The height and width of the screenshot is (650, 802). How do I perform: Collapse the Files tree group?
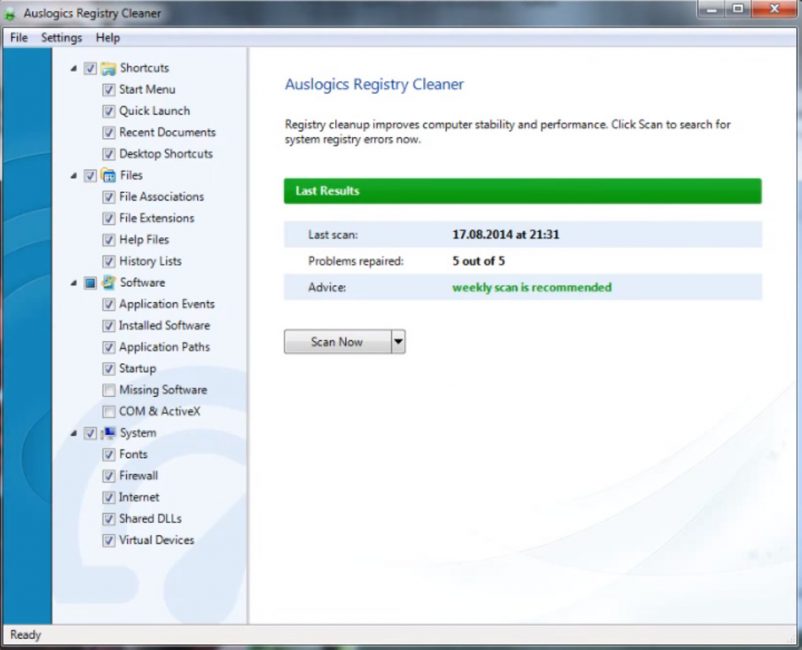coord(74,176)
